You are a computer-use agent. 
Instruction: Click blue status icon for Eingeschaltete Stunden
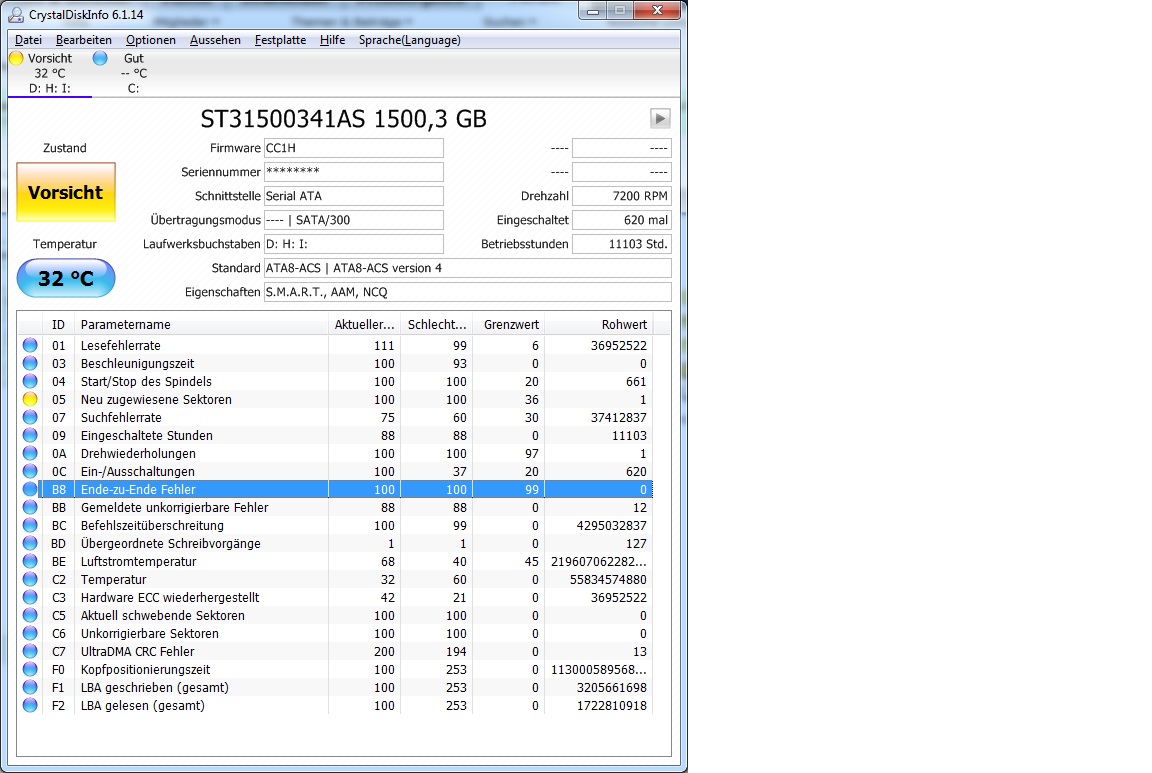[x=30, y=435]
